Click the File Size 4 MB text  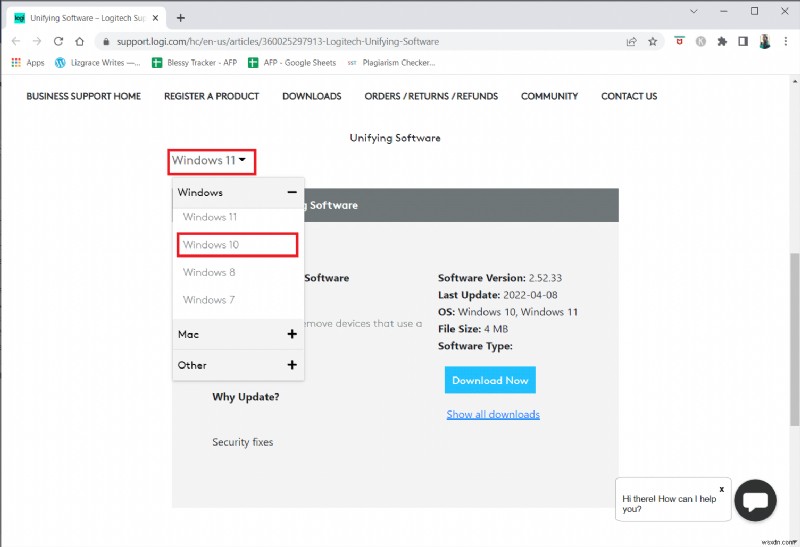[x=473, y=329]
